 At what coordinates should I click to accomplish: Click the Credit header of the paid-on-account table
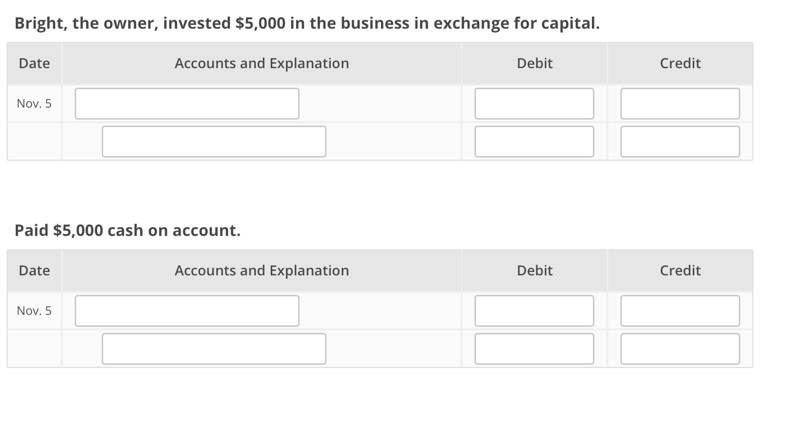point(680,270)
